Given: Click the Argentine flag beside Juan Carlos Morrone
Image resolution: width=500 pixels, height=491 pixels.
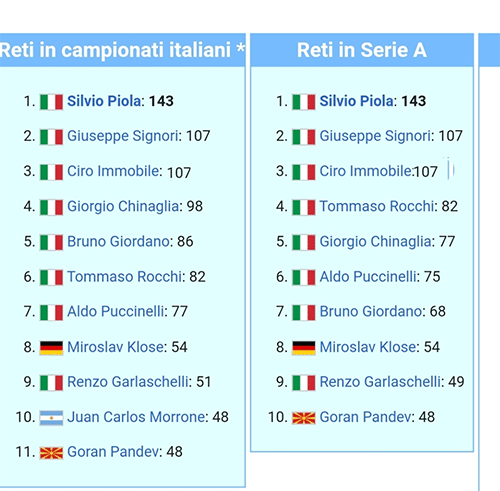Looking at the screenshot, I should (x=51, y=418).
